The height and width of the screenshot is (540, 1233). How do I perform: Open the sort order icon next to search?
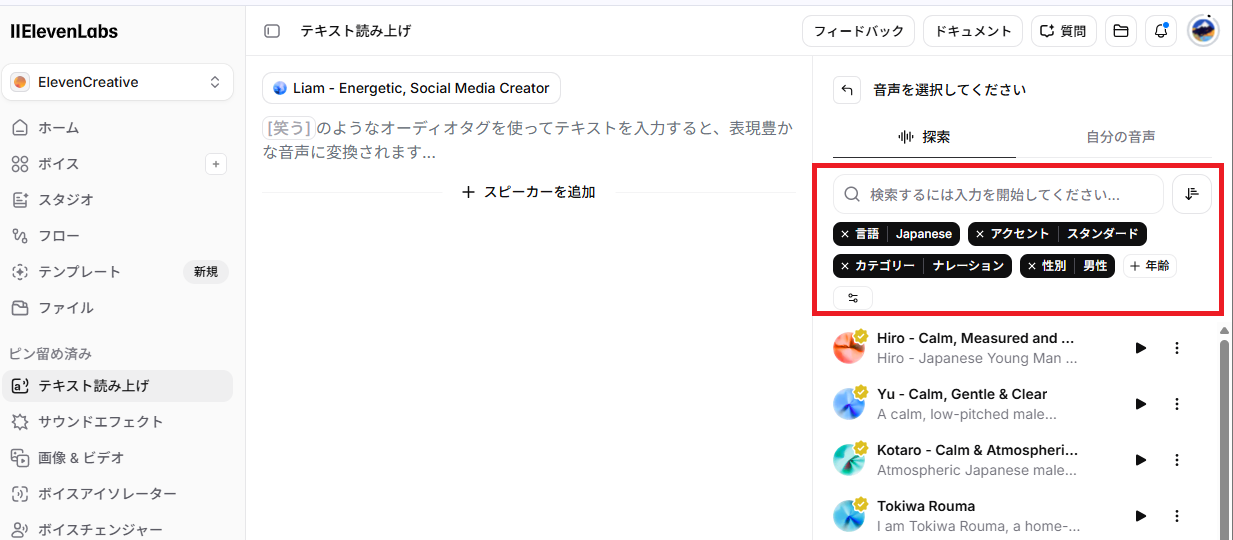tap(1192, 194)
